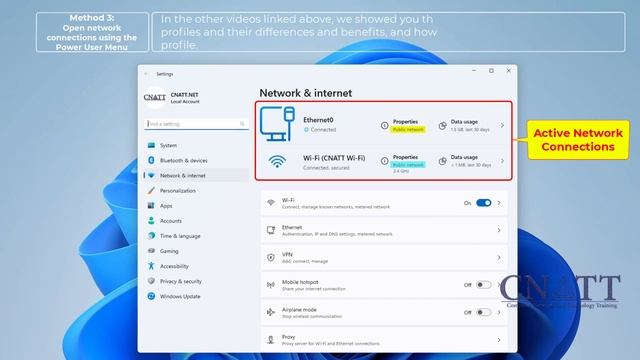Click Ethernet0 Properties info icon
This screenshot has height=360, width=640.
click(384, 126)
